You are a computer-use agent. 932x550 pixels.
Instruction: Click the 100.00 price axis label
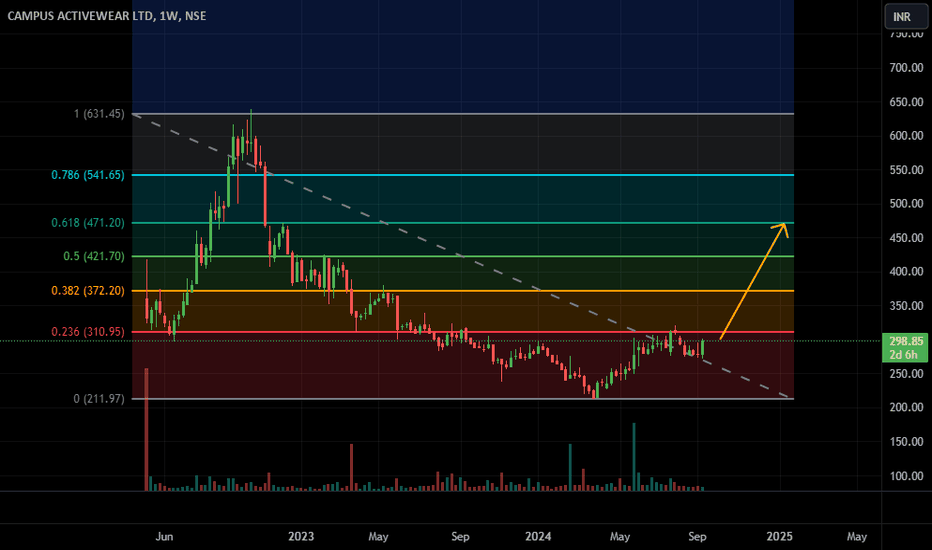(906, 476)
